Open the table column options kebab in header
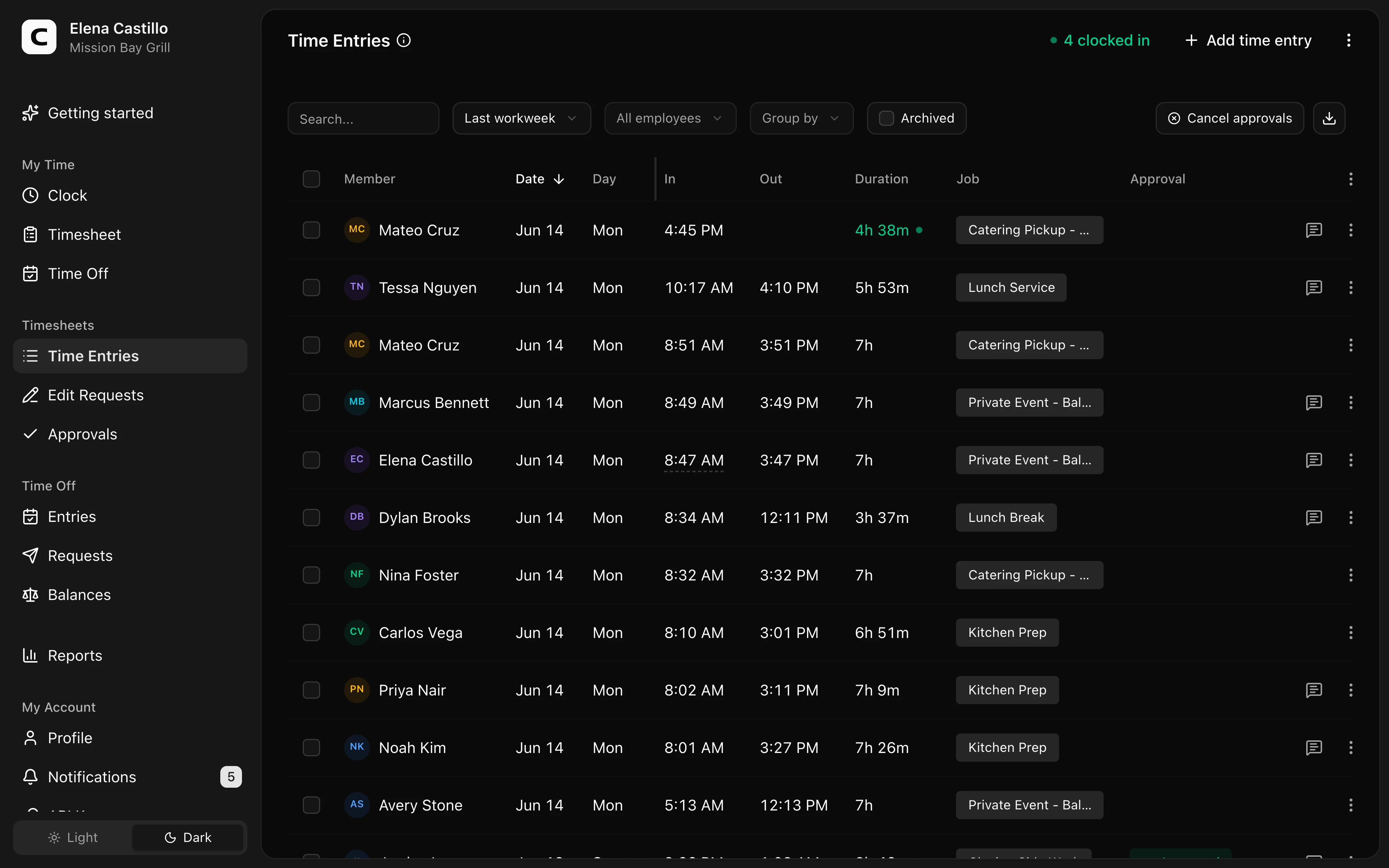The height and width of the screenshot is (868, 1389). pos(1351,179)
